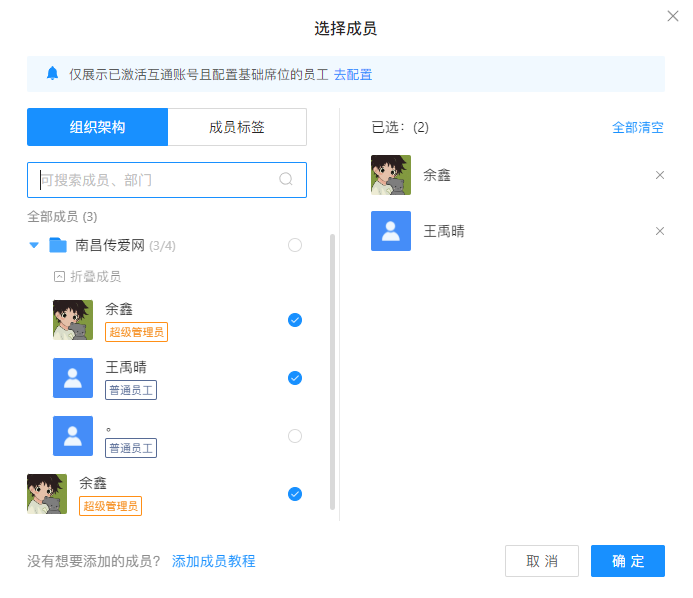Select entire 南昌传爱网 department checkbox
Image resolution: width=693 pixels, height=598 pixels.
(x=295, y=245)
